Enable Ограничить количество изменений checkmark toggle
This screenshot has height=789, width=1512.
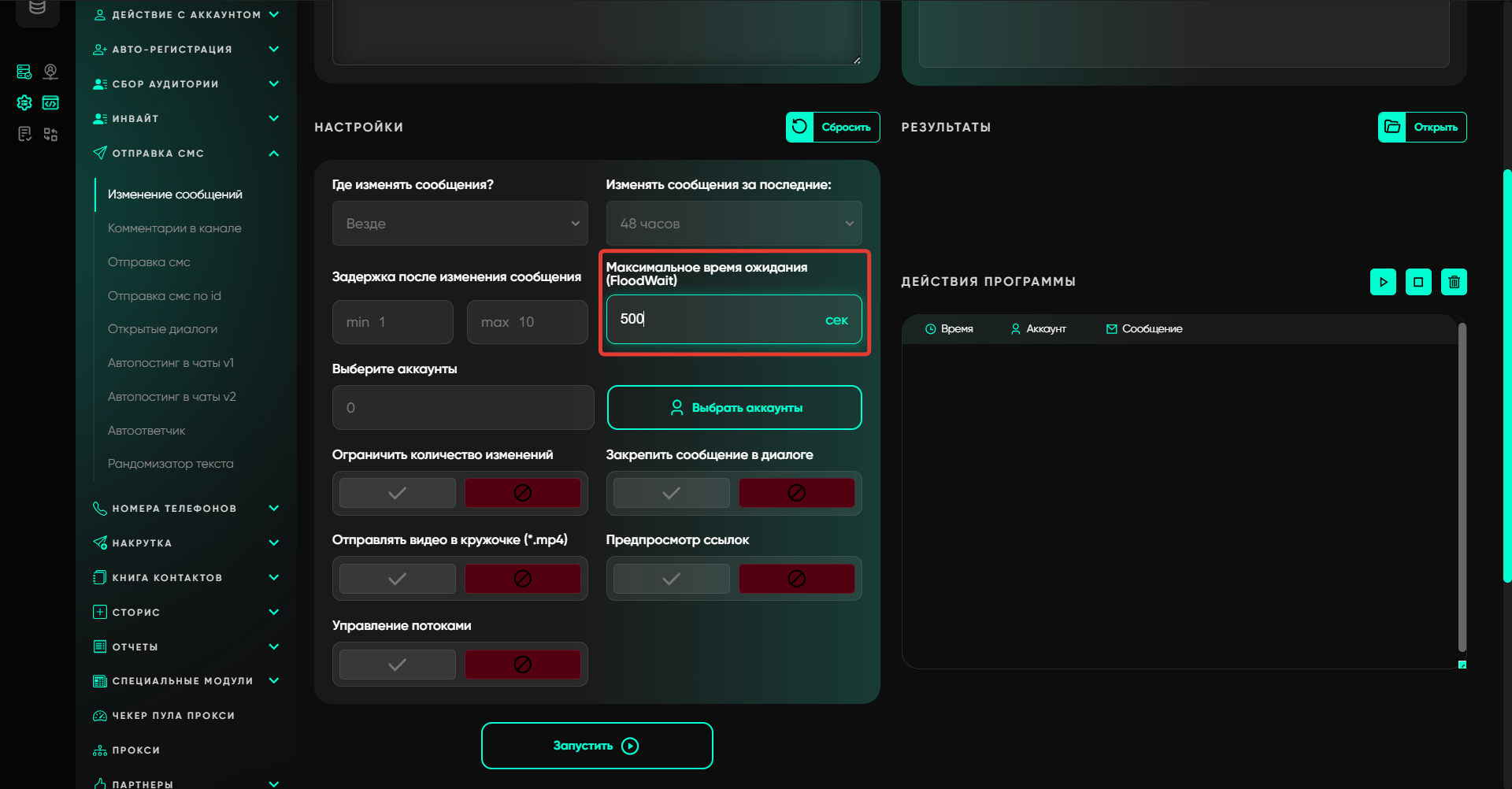[x=398, y=493]
